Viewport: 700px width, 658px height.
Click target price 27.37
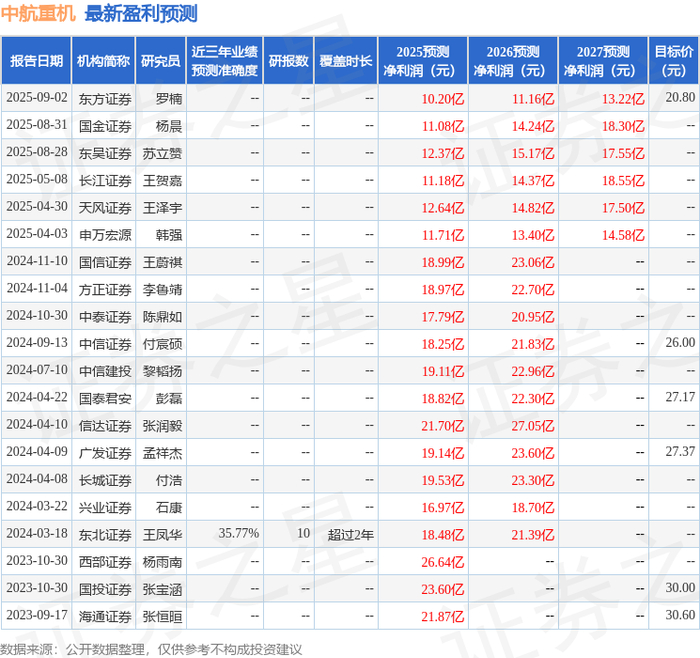[680, 452]
